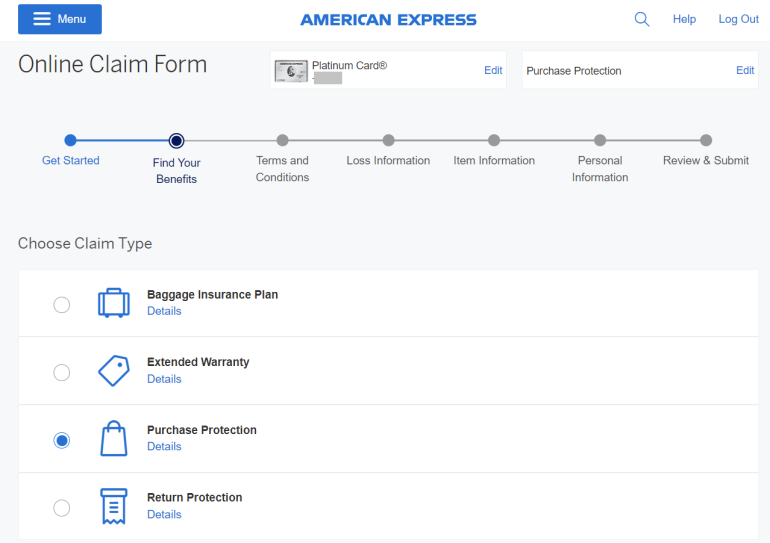Select the Purchase Protection radio button

click(62, 440)
